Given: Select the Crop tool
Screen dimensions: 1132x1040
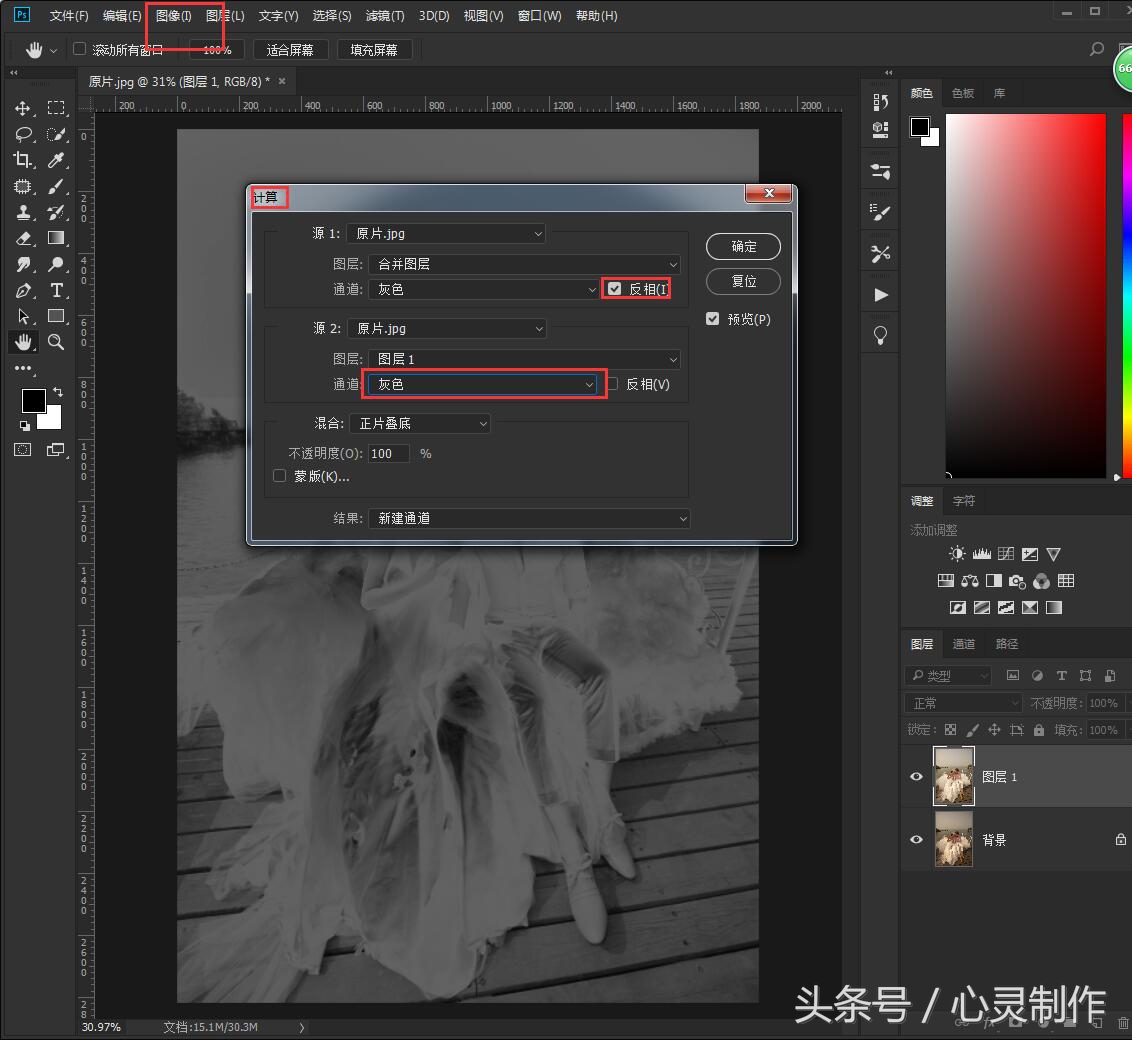Looking at the screenshot, I should pyautogui.click(x=23, y=160).
